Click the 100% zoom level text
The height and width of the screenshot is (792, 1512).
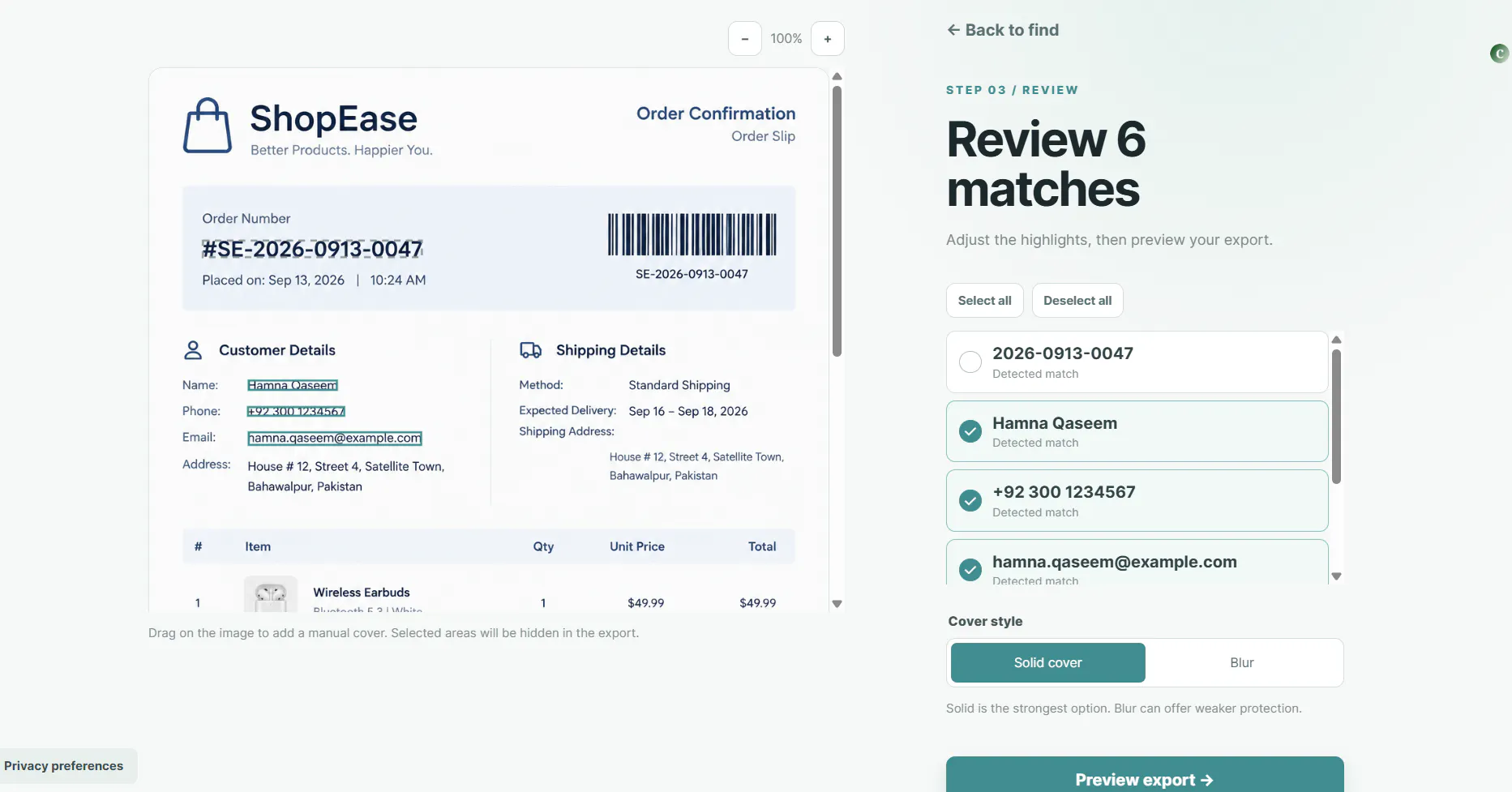[x=786, y=39]
